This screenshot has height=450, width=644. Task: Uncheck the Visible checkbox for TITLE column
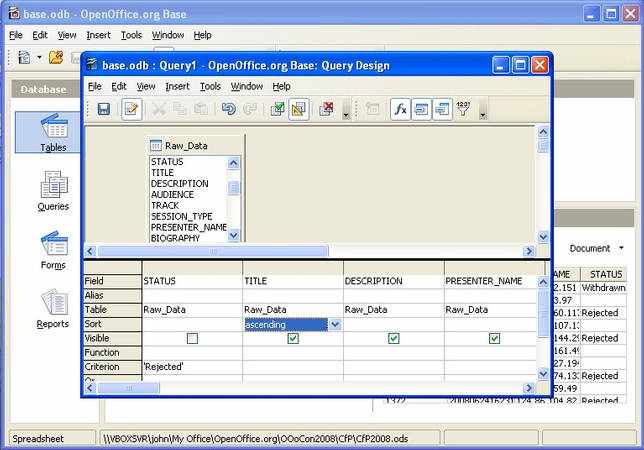(x=293, y=338)
